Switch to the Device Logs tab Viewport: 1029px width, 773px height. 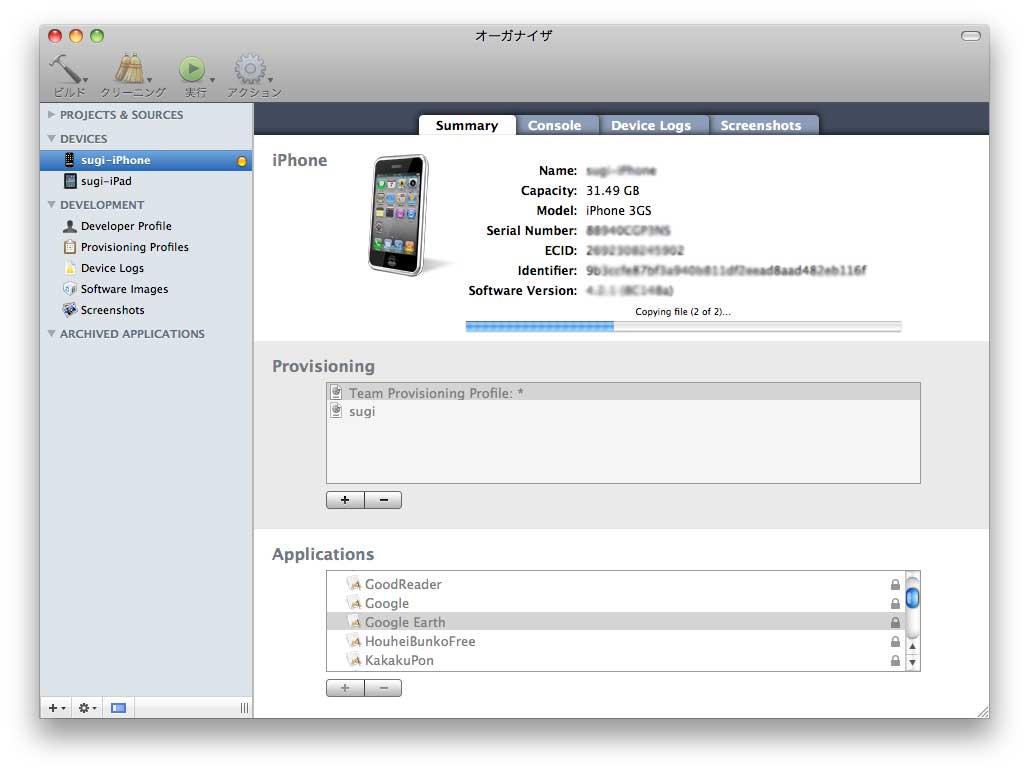coord(650,125)
